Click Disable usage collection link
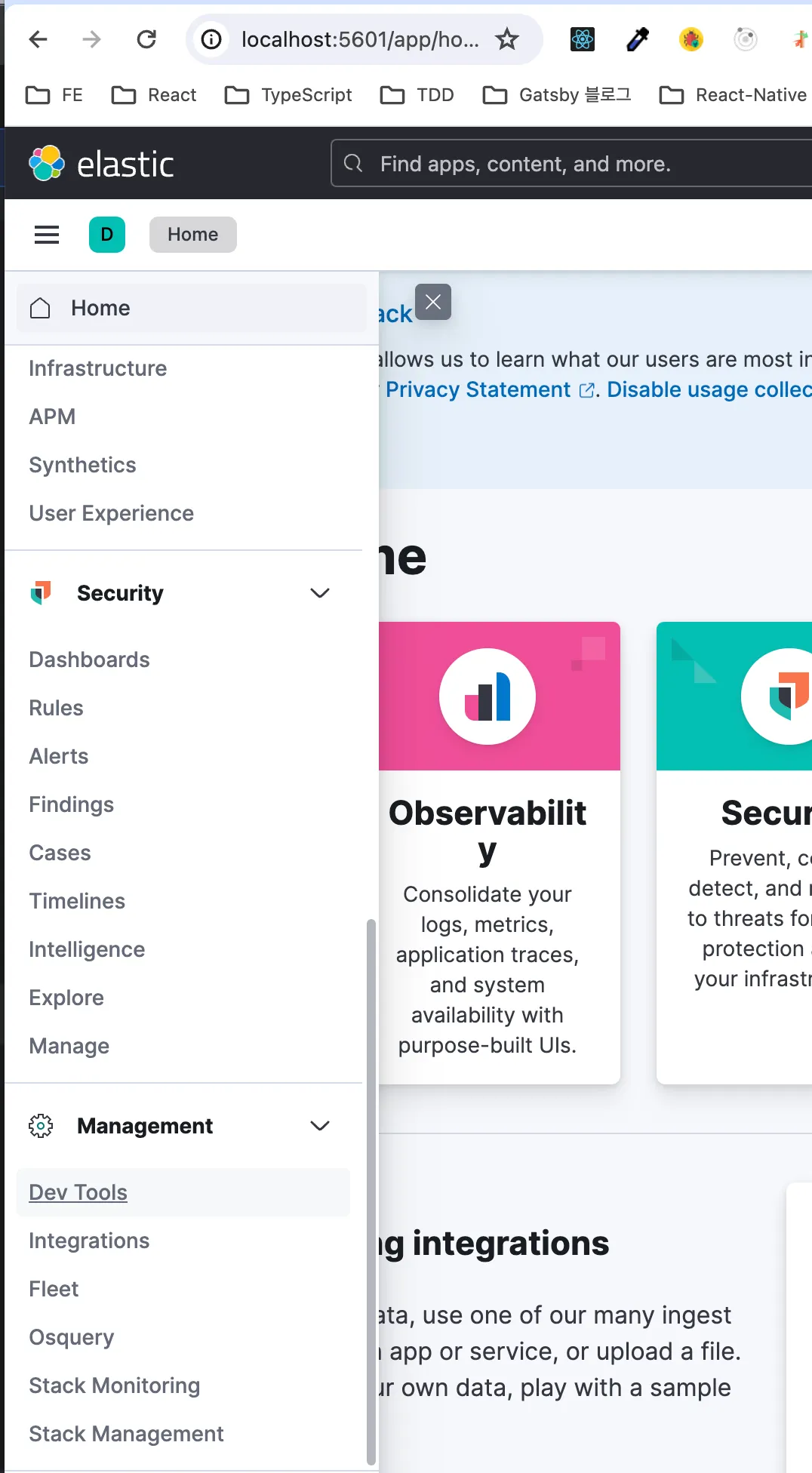 pyautogui.click(x=708, y=389)
